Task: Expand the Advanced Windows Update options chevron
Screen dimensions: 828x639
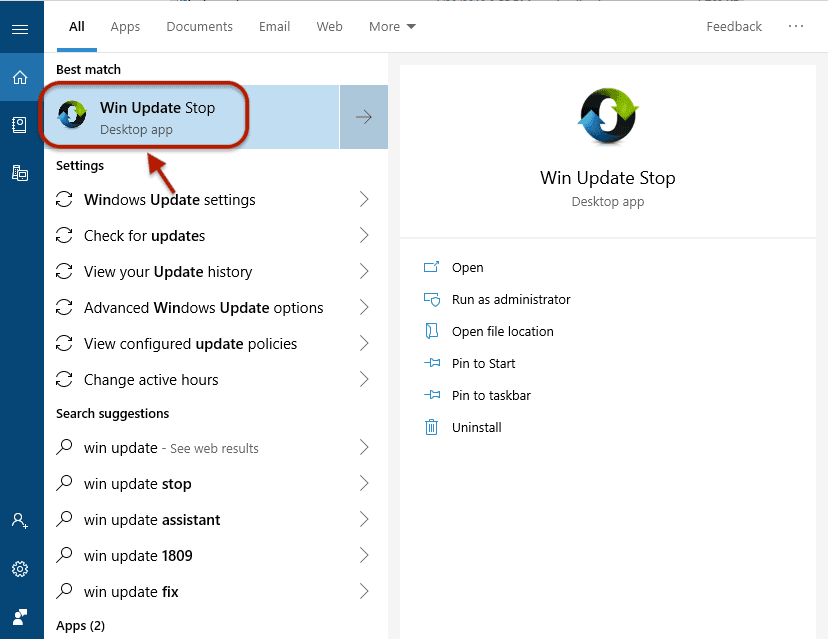Action: pos(364,307)
